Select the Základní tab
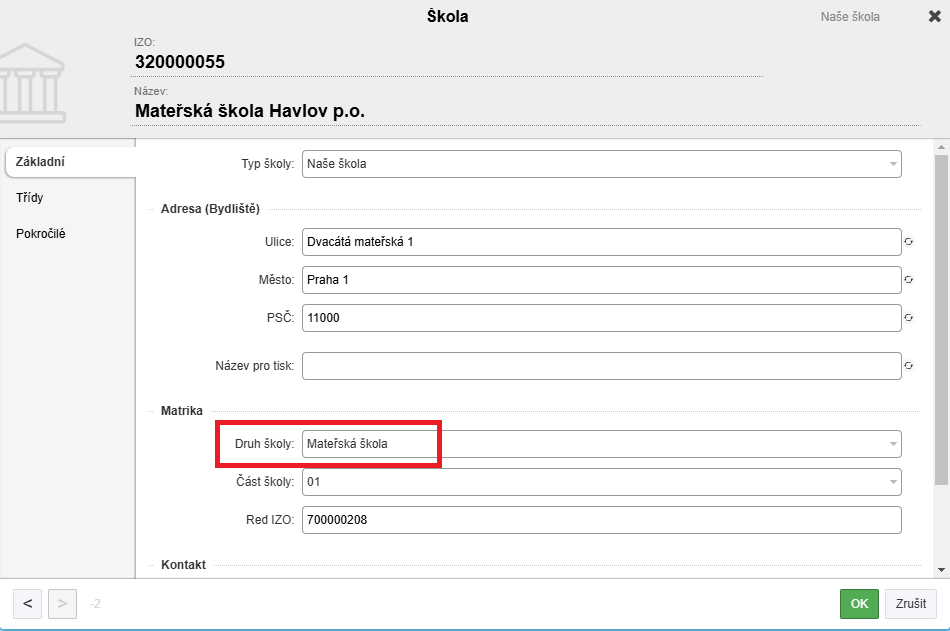Image resolution: width=950 pixels, height=631 pixels. [x=40, y=162]
